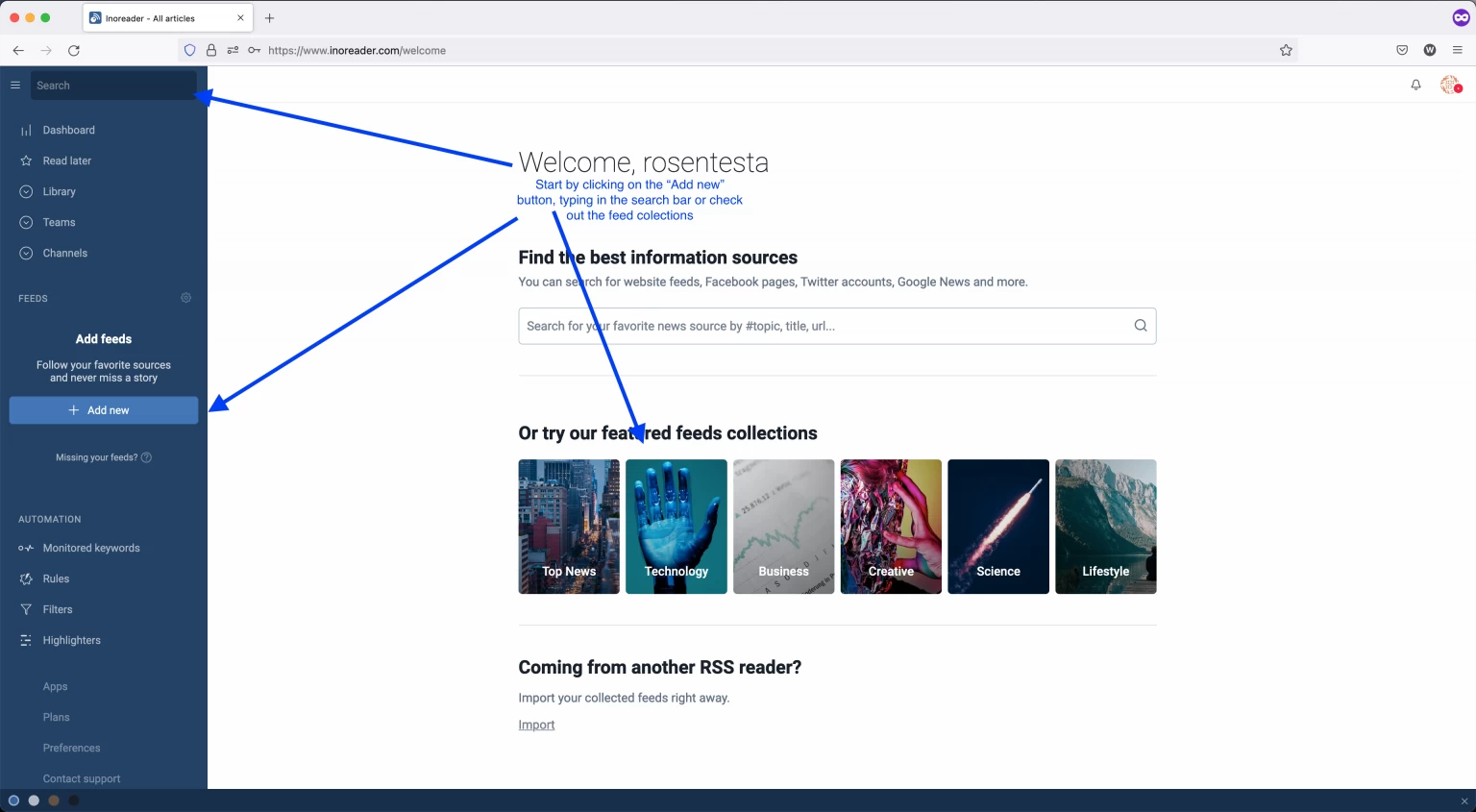Click the user profile avatar
The image size is (1476, 812).
pyautogui.click(x=1449, y=85)
